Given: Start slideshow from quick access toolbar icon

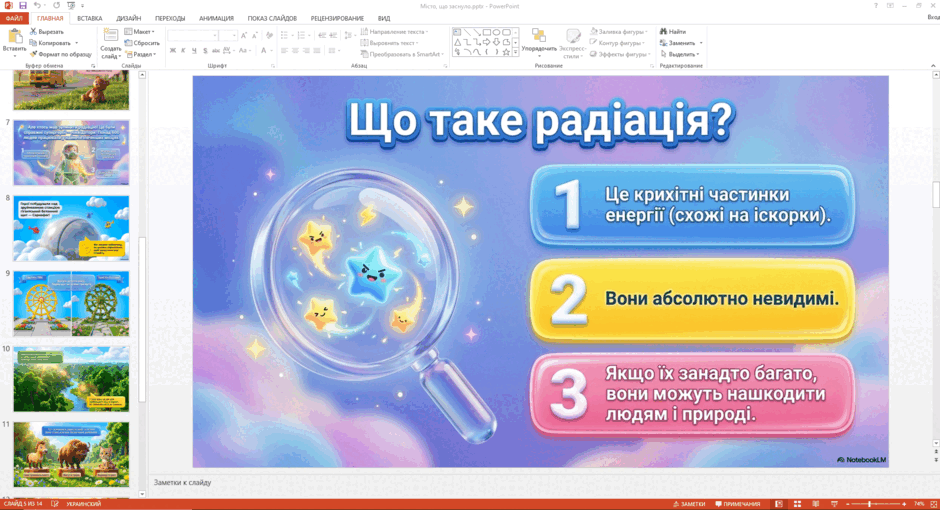Looking at the screenshot, I should pos(71,5).
